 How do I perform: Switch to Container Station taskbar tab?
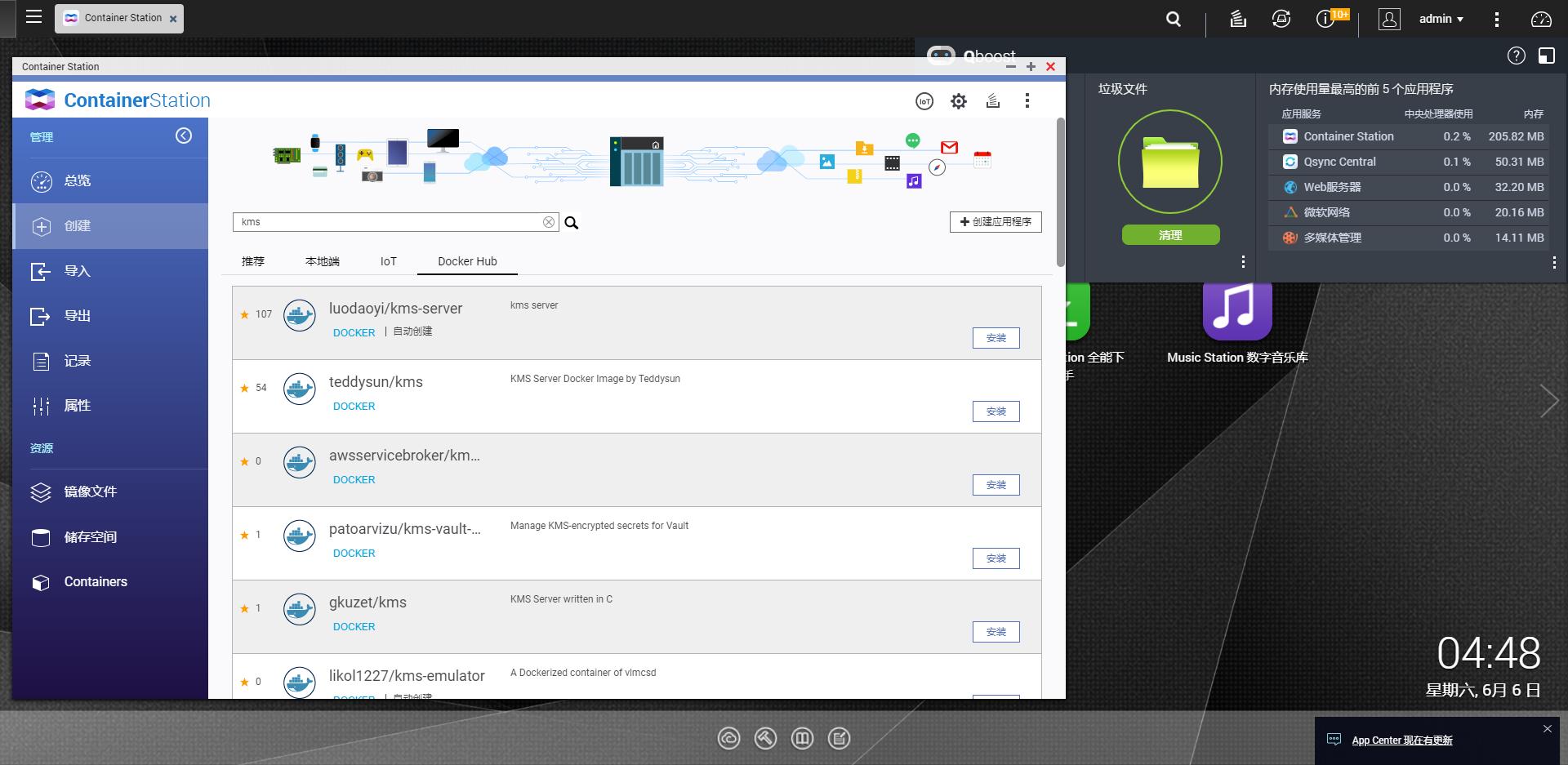(x=119, y=18)
